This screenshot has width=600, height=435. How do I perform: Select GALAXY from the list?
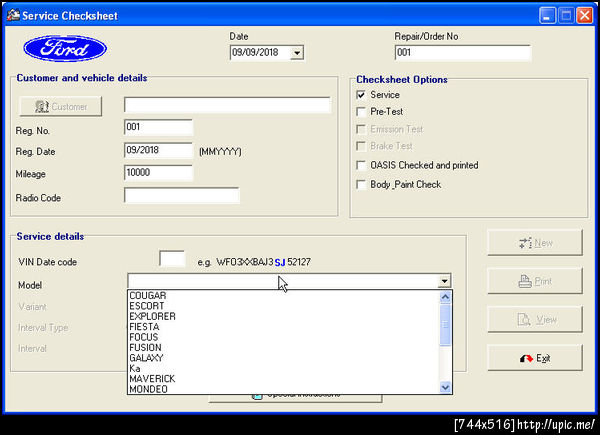pyautogui.click(x=284, y=358)
